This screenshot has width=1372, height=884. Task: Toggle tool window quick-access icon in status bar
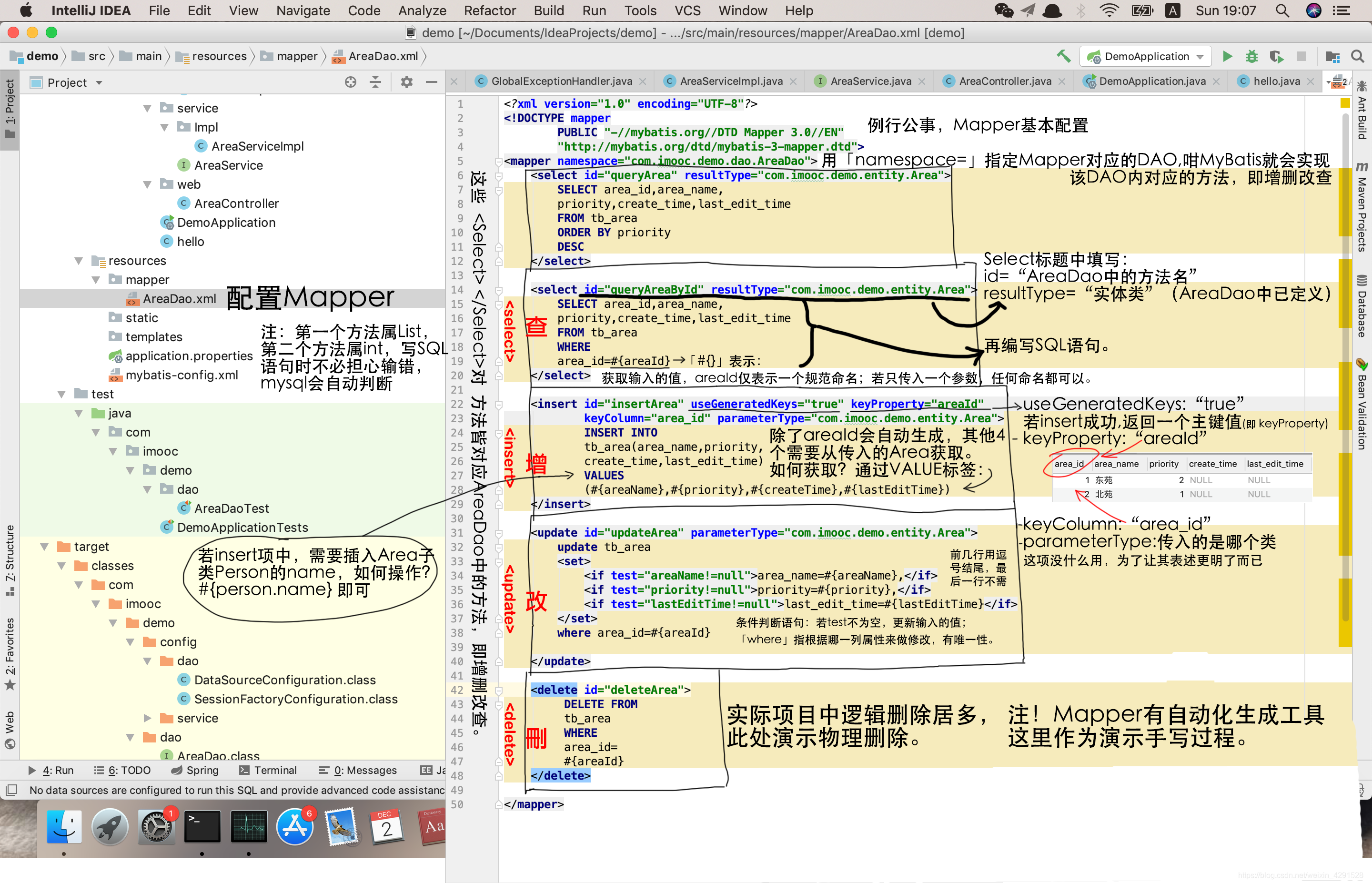(x=11, y=790)
